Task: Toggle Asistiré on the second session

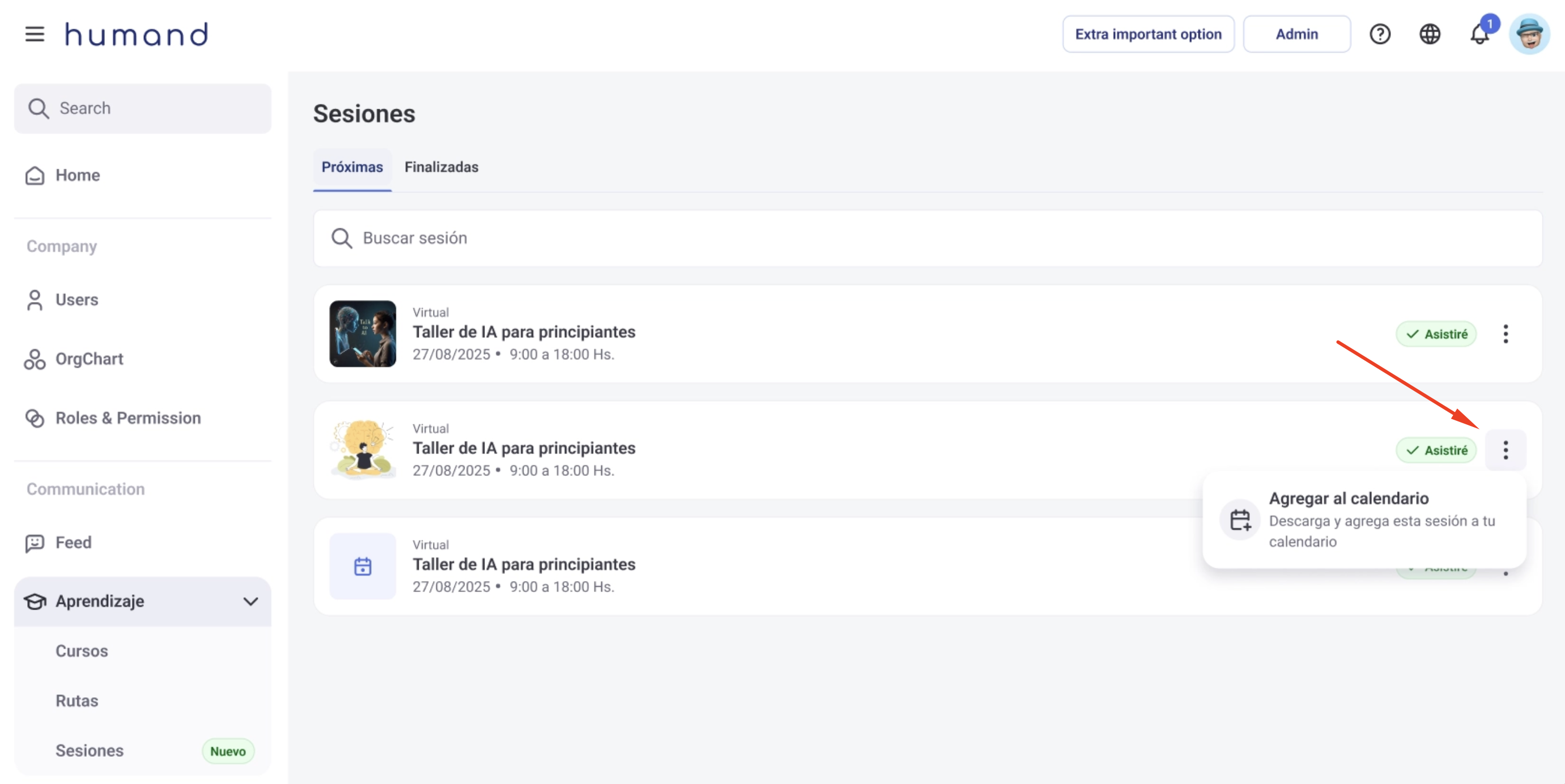Action: 1436,450
